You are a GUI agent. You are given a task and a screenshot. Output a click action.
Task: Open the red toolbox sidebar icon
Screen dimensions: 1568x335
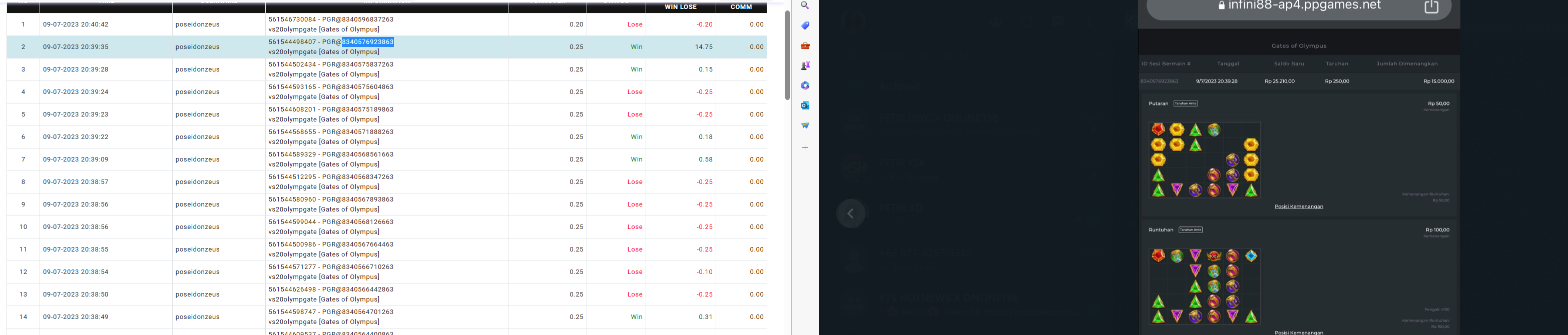805,45
